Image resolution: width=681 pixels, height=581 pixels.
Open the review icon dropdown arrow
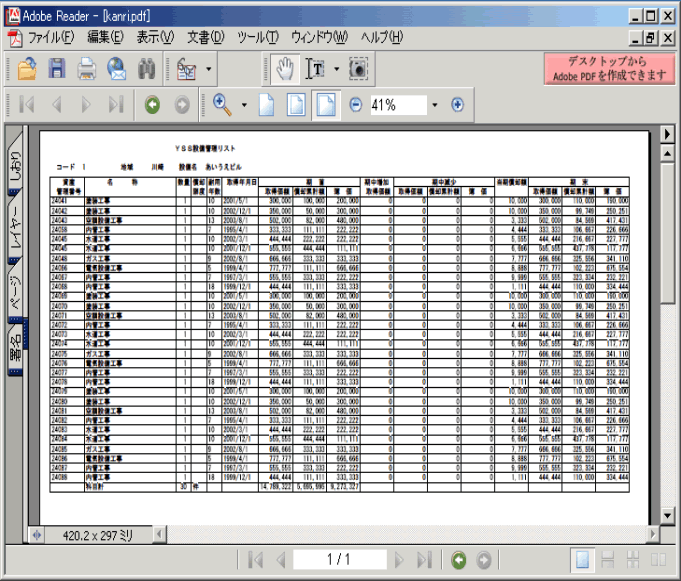[209, 69]
